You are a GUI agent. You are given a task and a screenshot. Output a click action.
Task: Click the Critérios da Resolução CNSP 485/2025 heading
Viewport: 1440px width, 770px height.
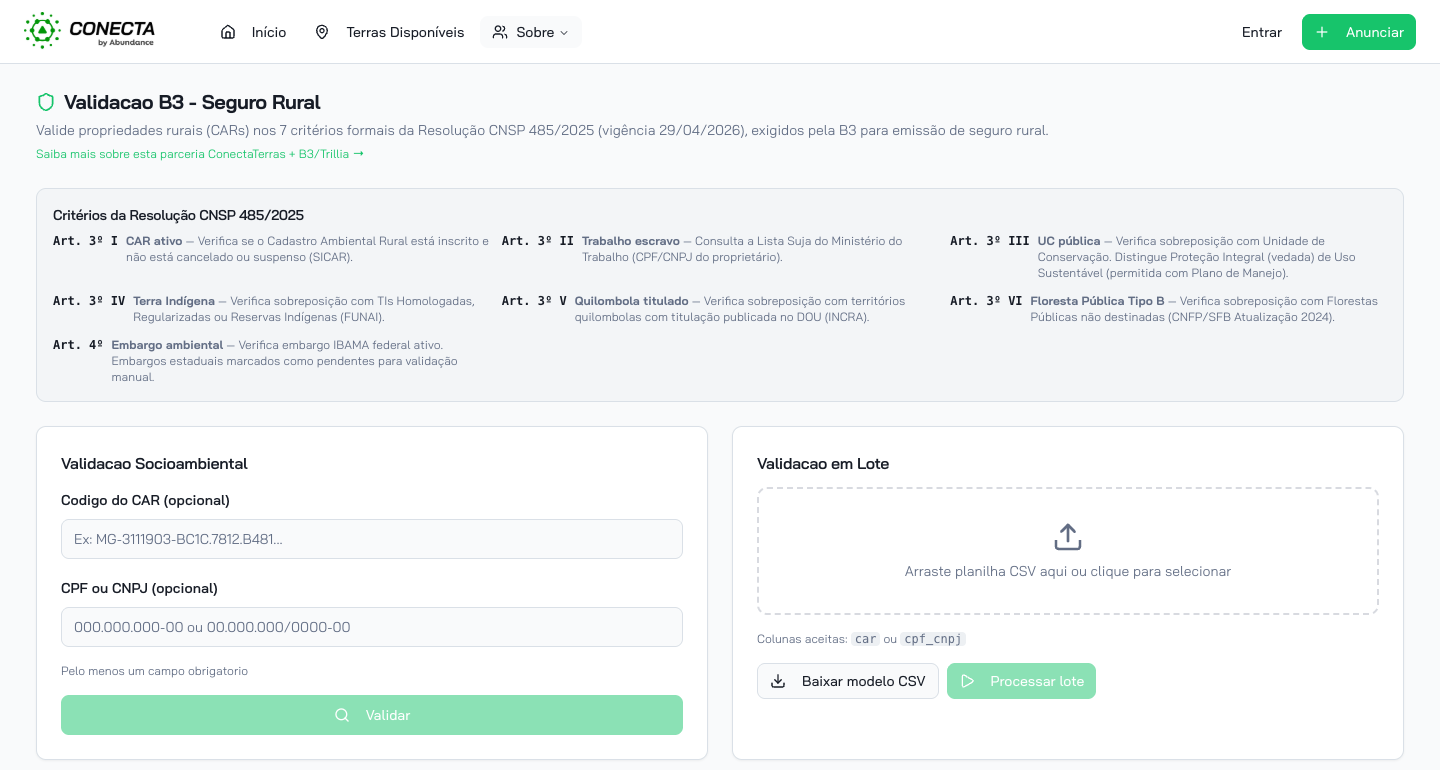178,215
